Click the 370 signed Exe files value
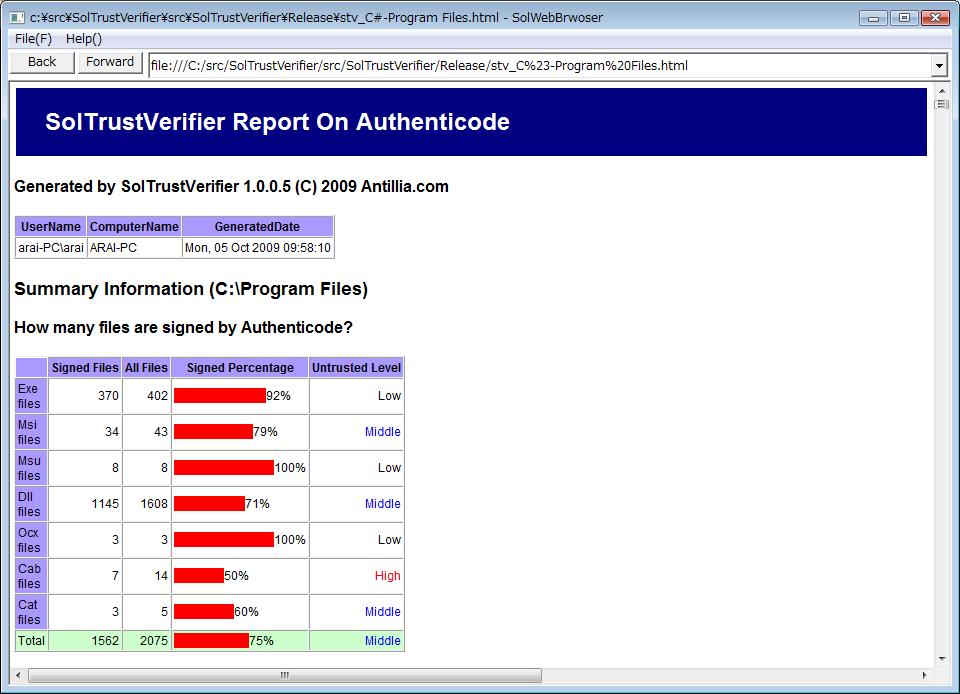 (x=108, y=395)
